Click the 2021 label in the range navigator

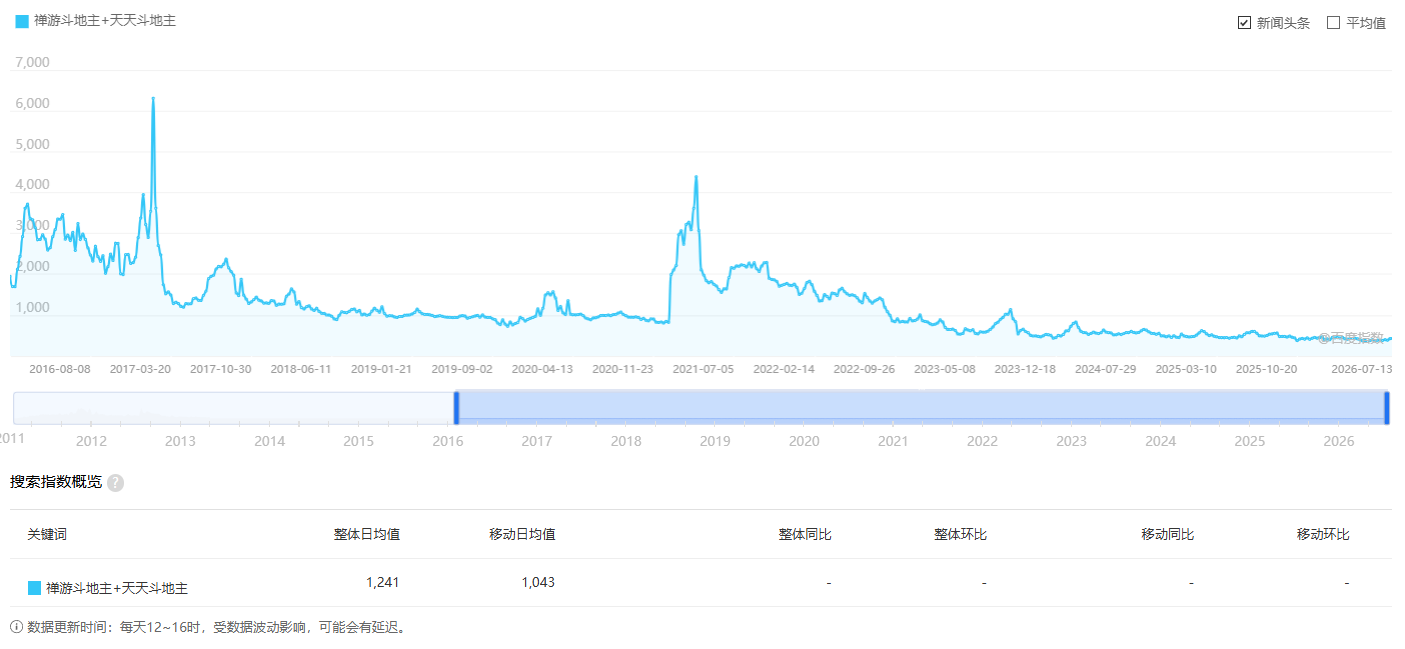click(x=893, y=441)
